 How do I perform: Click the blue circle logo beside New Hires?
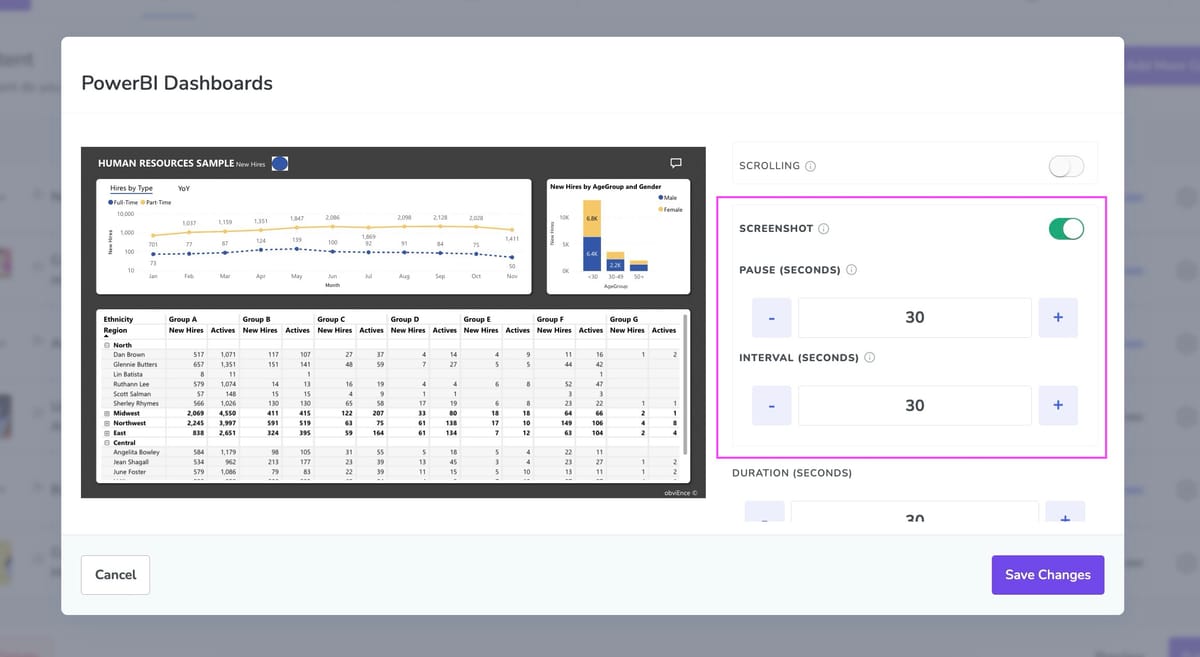[x=280, y=163]
